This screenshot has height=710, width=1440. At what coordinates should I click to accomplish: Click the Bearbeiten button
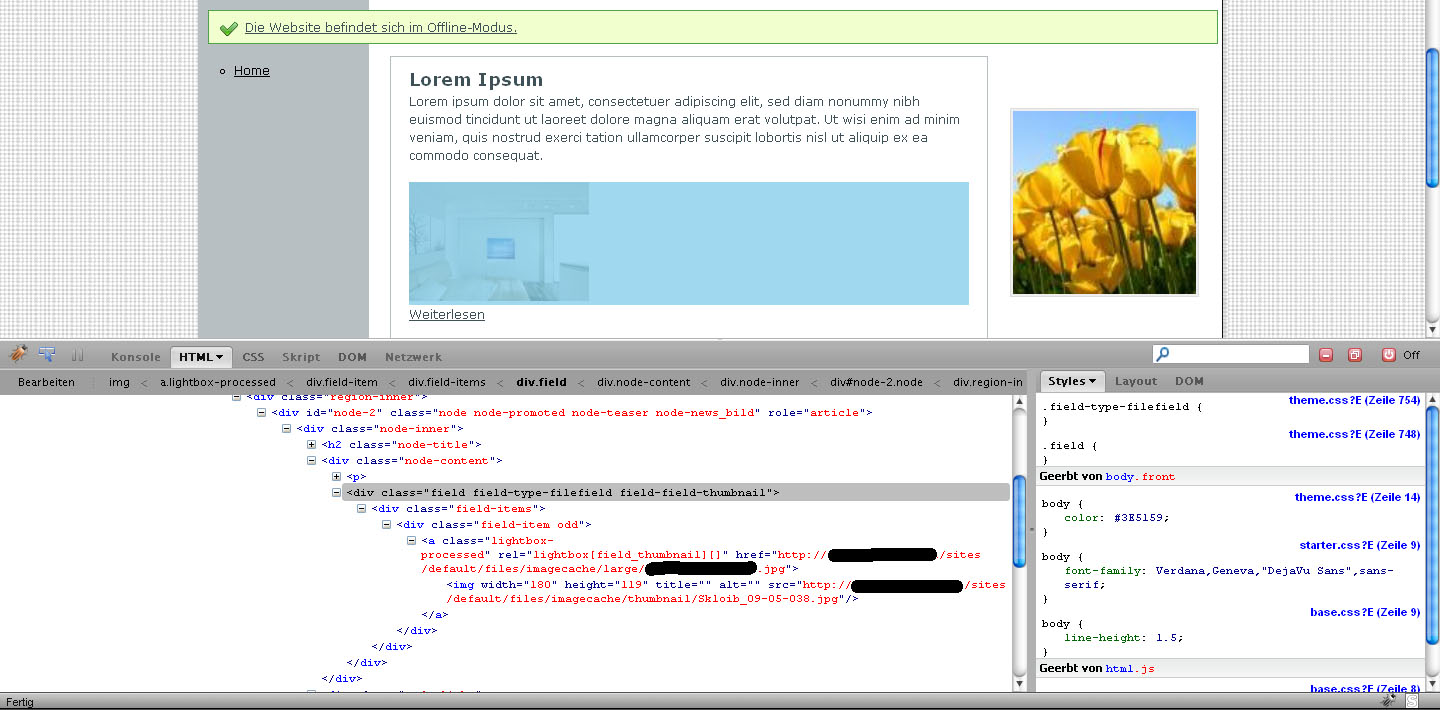46,382
